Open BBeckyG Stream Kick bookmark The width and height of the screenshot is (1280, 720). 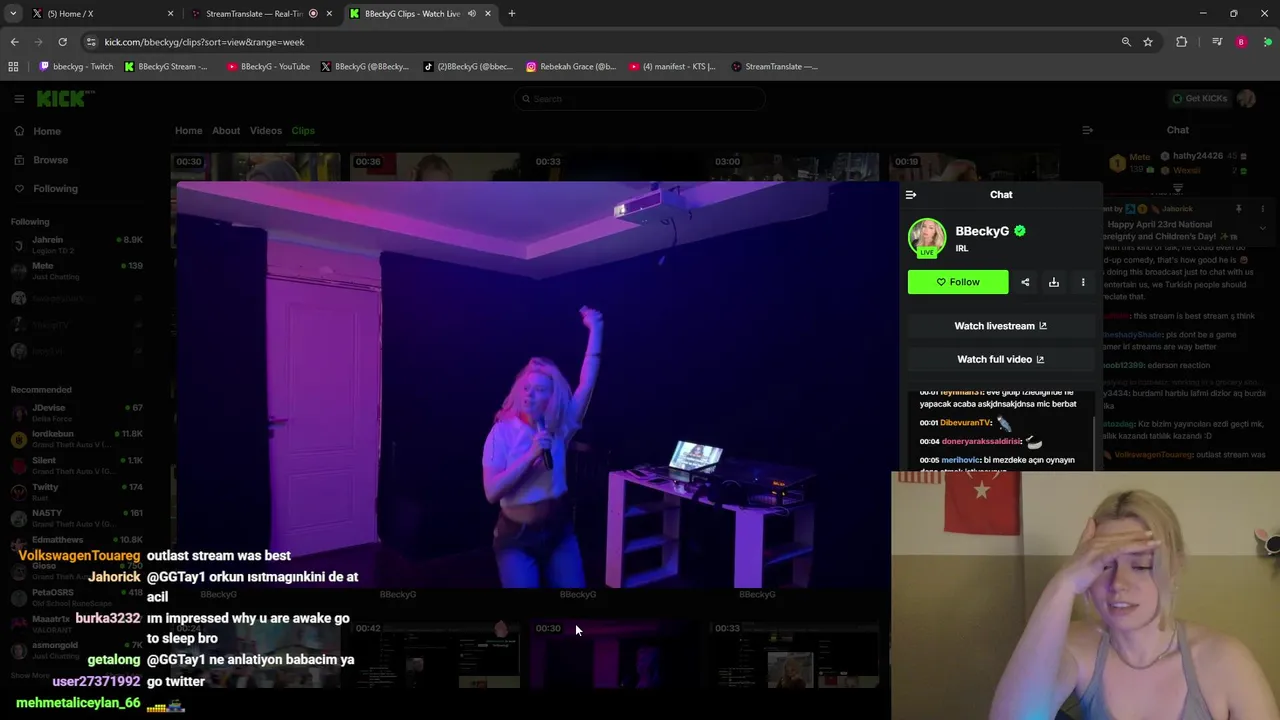click(x=167, y=67)
